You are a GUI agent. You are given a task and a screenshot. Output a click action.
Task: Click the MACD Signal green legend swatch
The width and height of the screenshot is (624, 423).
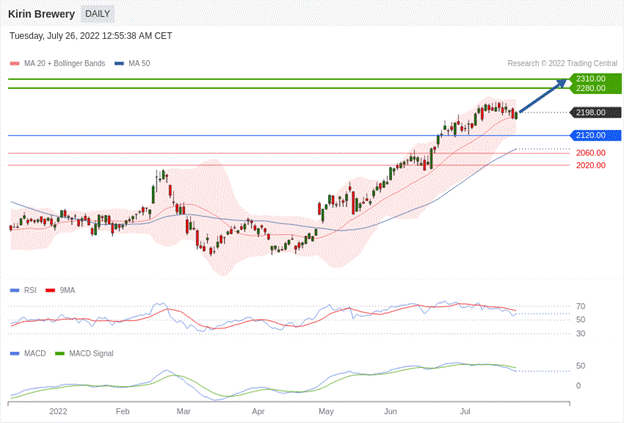pos(60,353)
